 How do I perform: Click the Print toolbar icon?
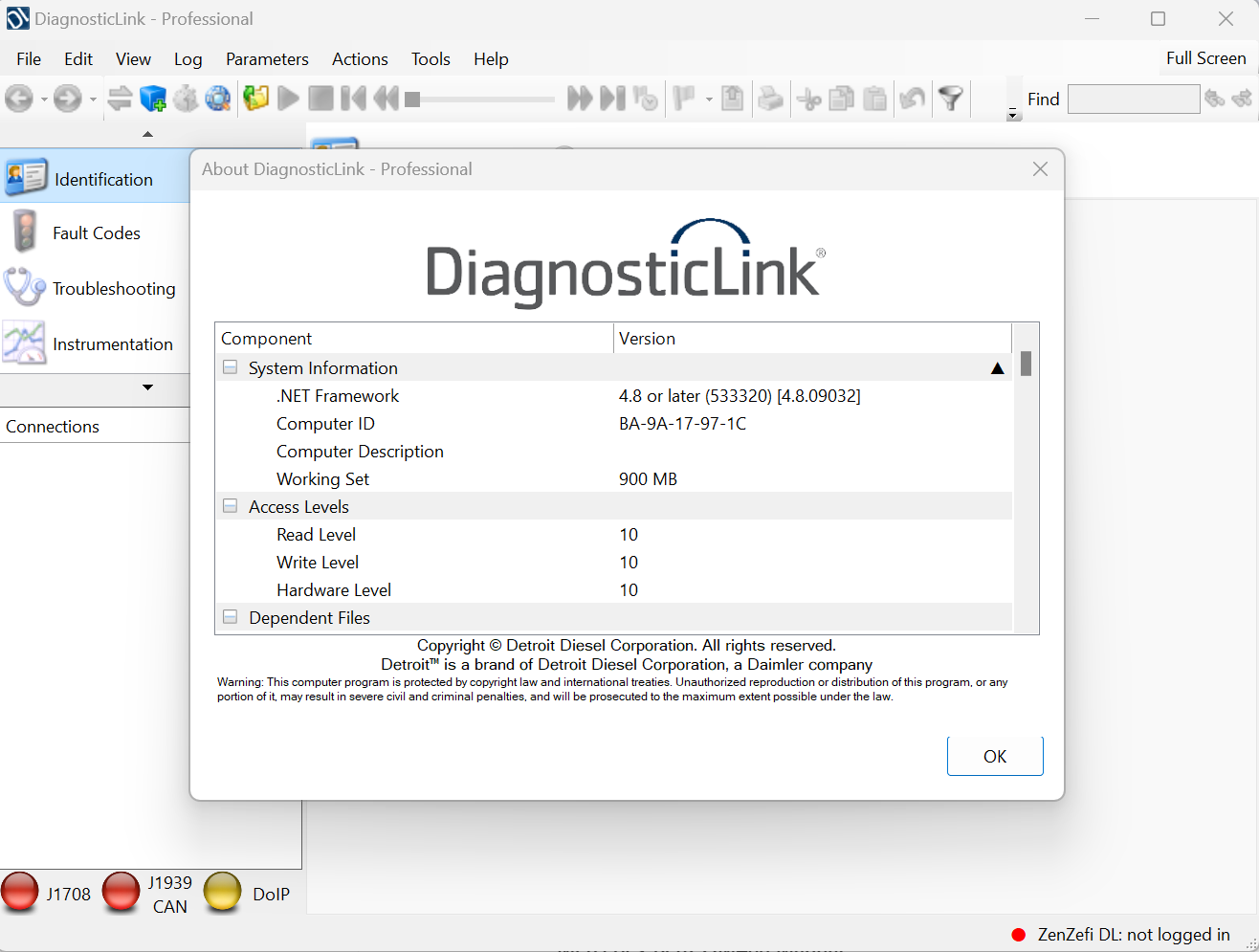[770, 98]
